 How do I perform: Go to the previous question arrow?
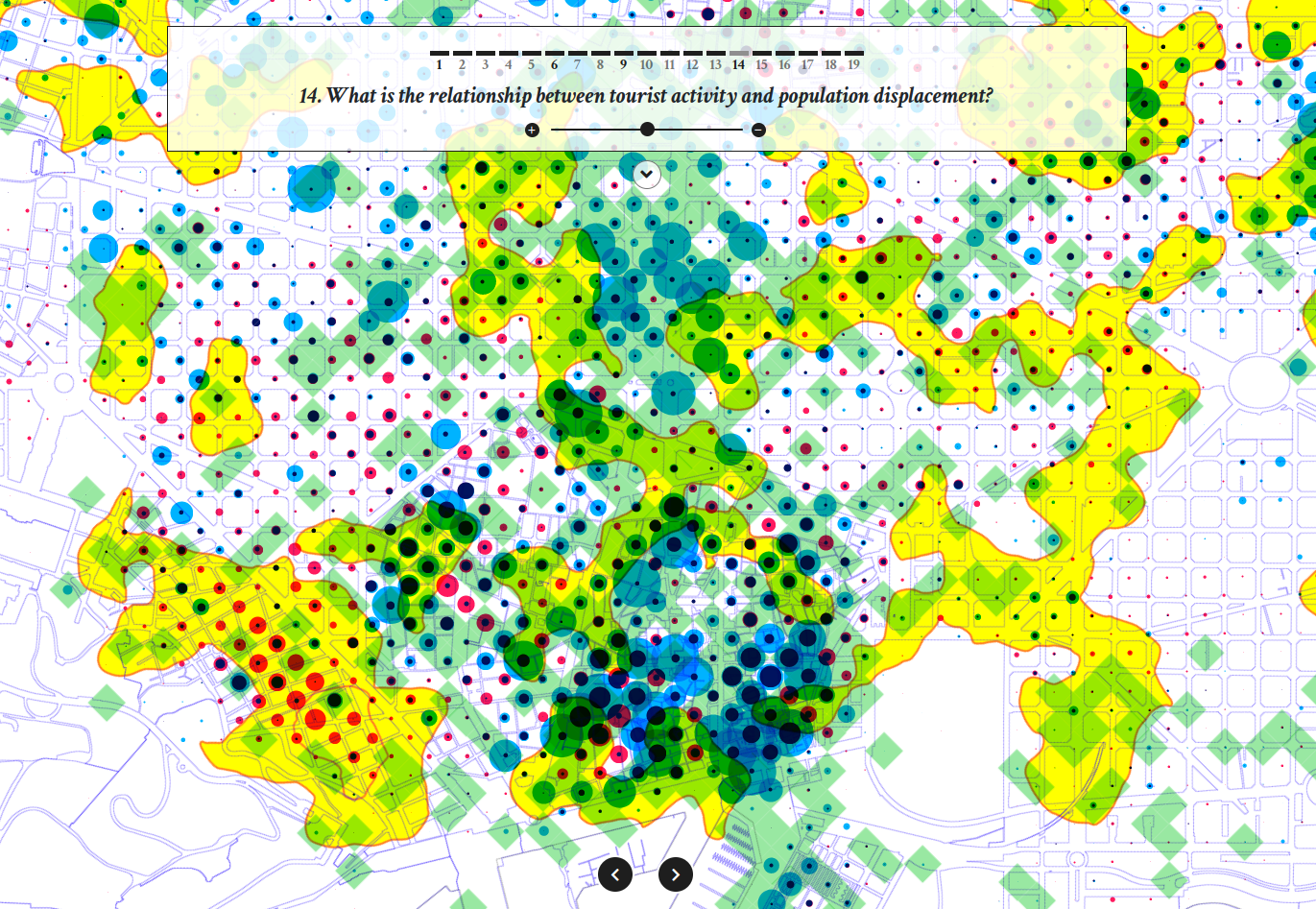(615, 873)
